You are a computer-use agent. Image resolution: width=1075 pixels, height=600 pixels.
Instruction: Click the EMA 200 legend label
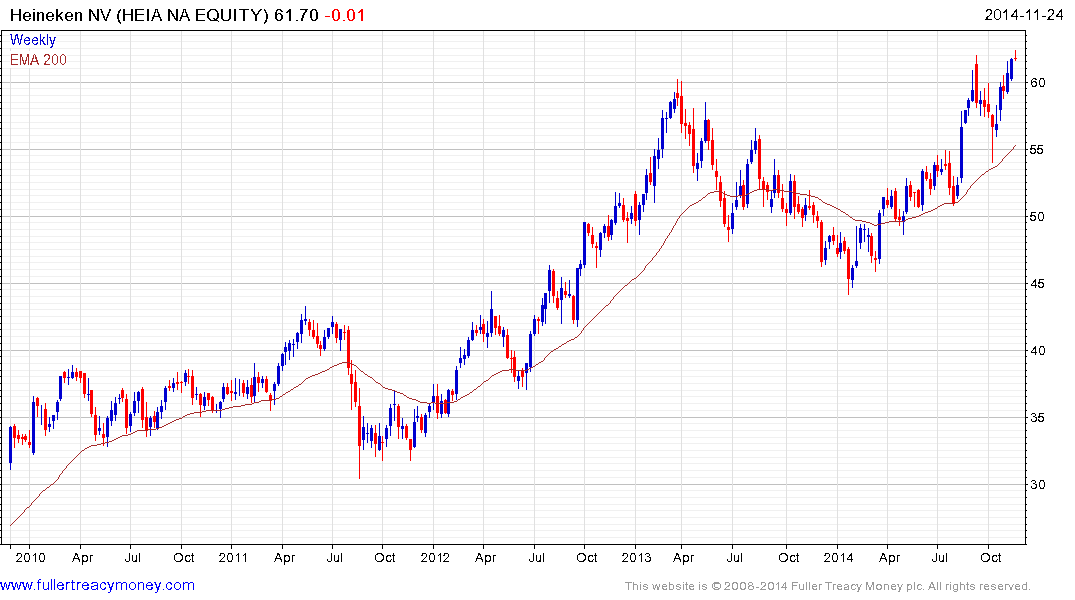(38, 60)
